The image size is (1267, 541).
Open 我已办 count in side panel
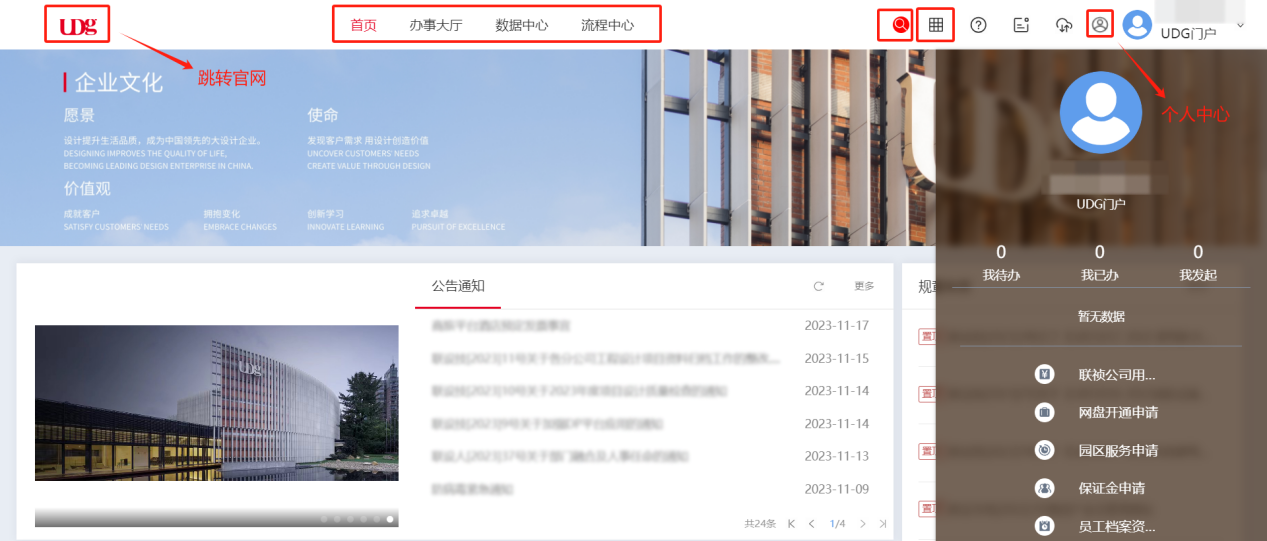(1100, 262)
